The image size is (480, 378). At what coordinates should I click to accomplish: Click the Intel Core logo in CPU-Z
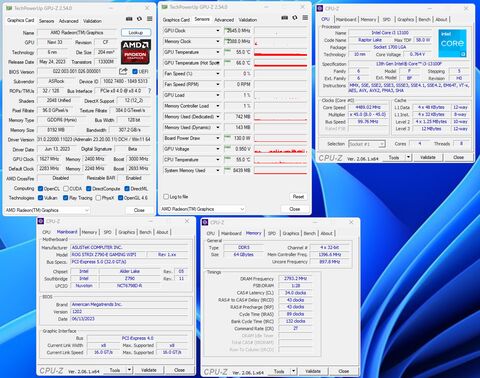[452, 43]
